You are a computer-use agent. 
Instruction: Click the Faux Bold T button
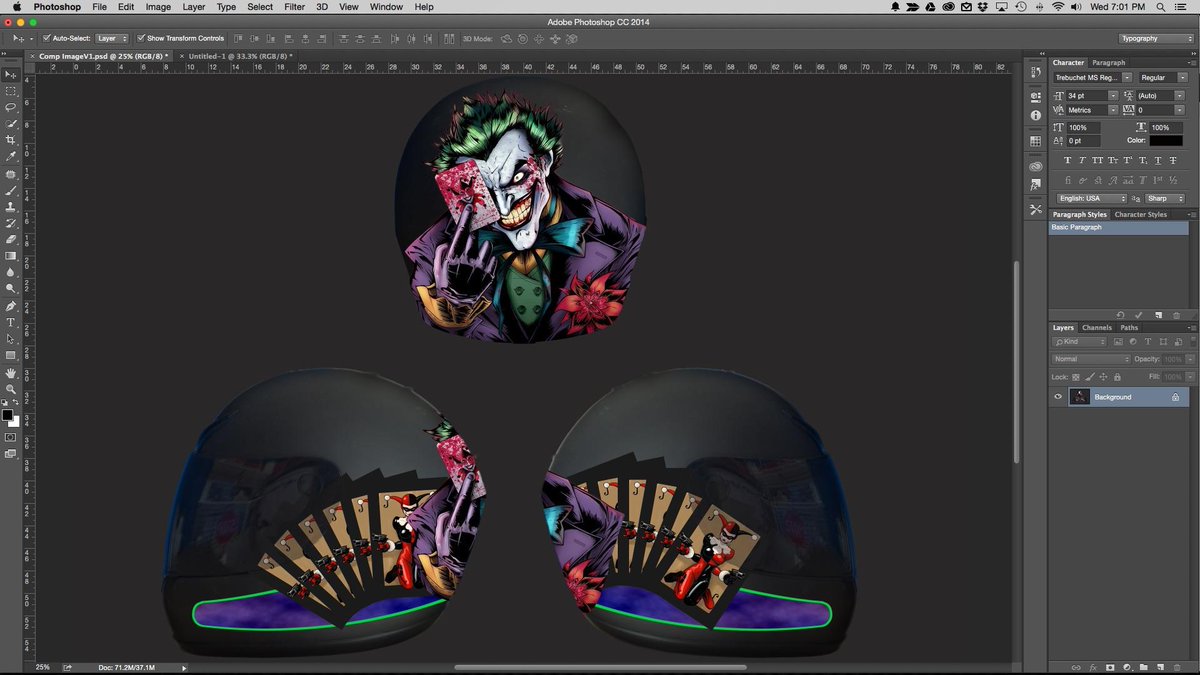(x=1068, y=160)
